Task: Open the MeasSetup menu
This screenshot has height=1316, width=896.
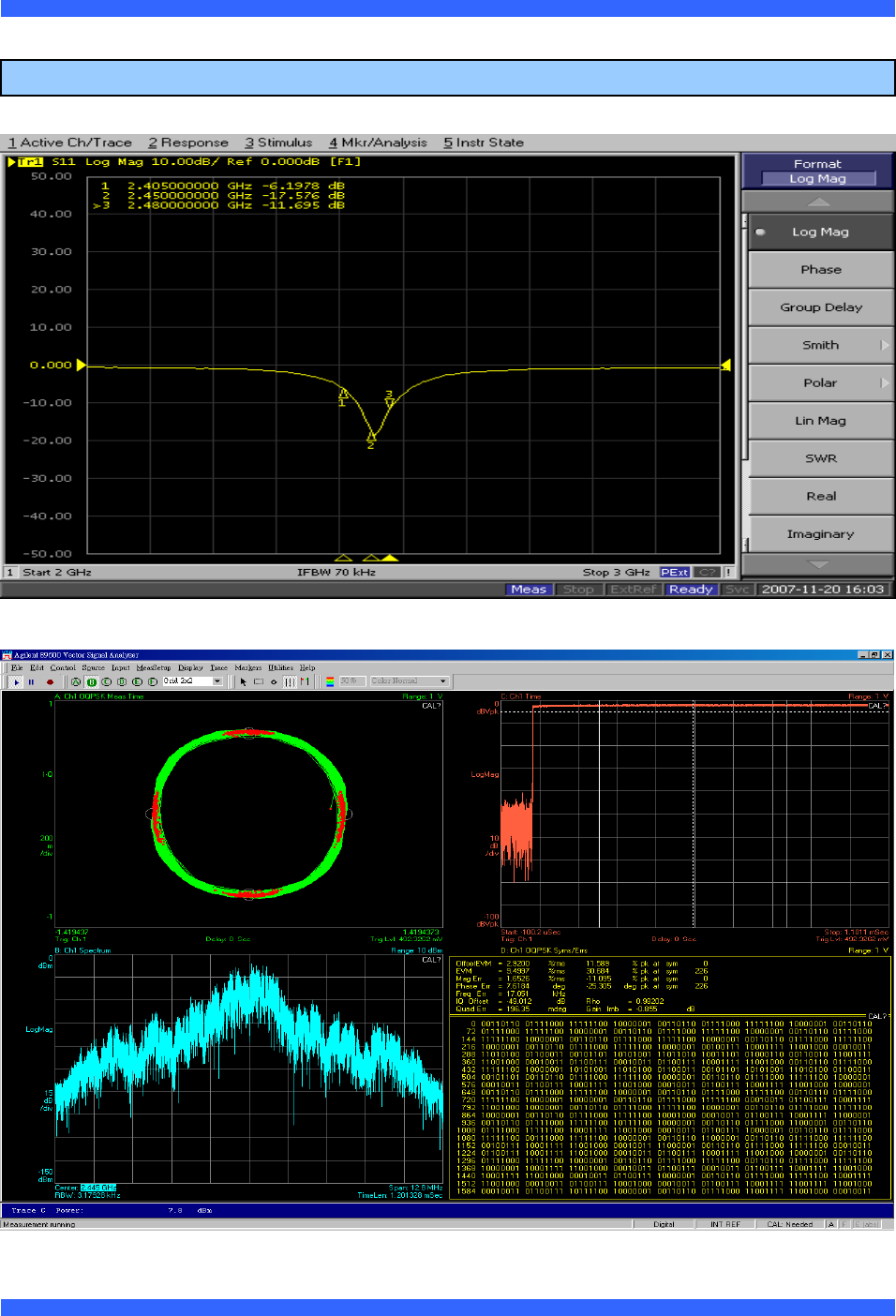Action: point(153,668)
